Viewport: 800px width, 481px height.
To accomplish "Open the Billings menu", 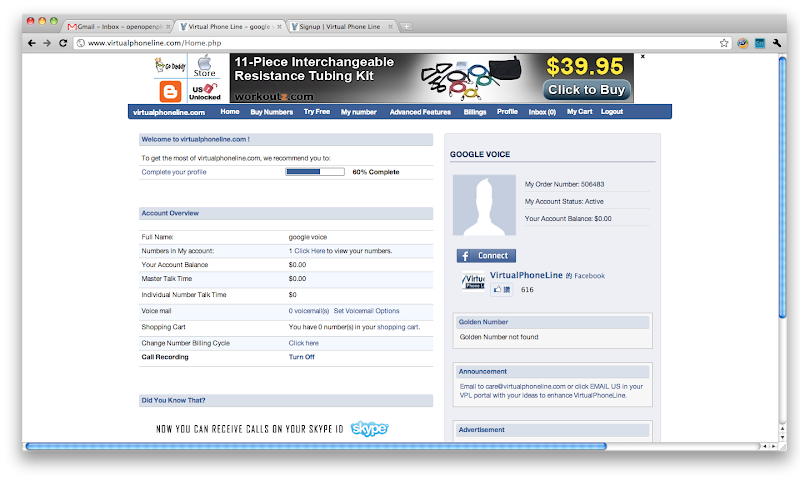I will pyautogui.click(x=475, y=112).
